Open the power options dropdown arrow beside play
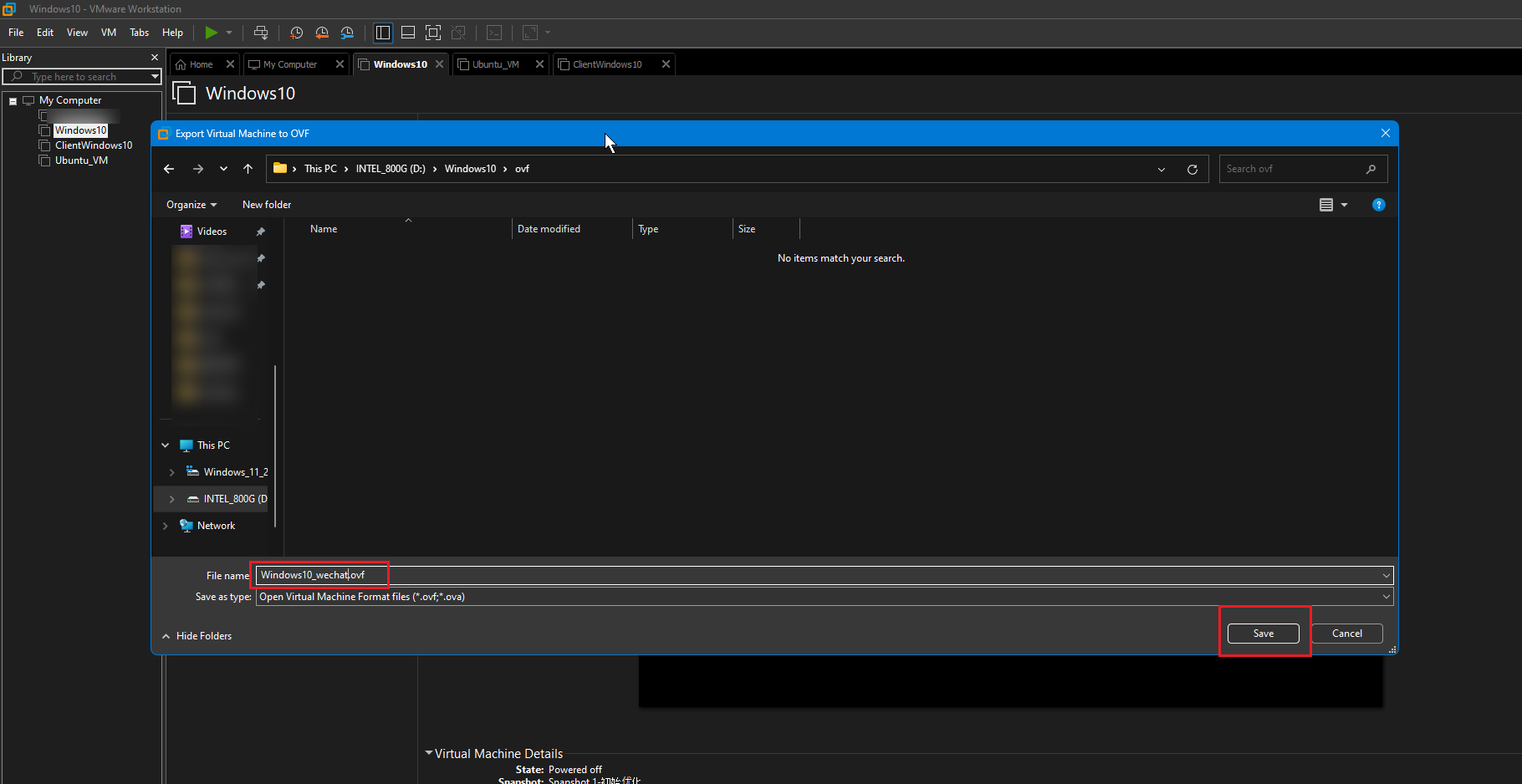1522x784 pixels. point(229,33)
